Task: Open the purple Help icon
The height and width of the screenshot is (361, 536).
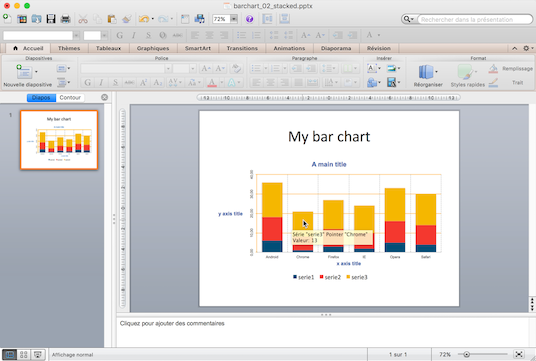Action: point(250,19)
